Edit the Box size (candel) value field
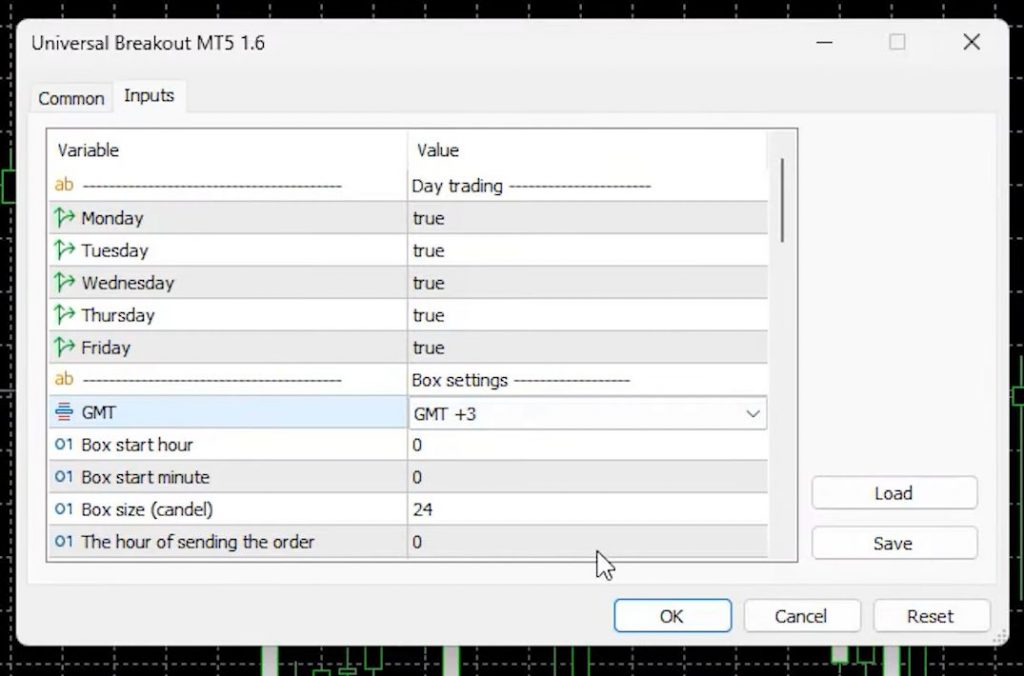Image resolution: width=1024 pixels, height=676 pixels. click(586, 510)
